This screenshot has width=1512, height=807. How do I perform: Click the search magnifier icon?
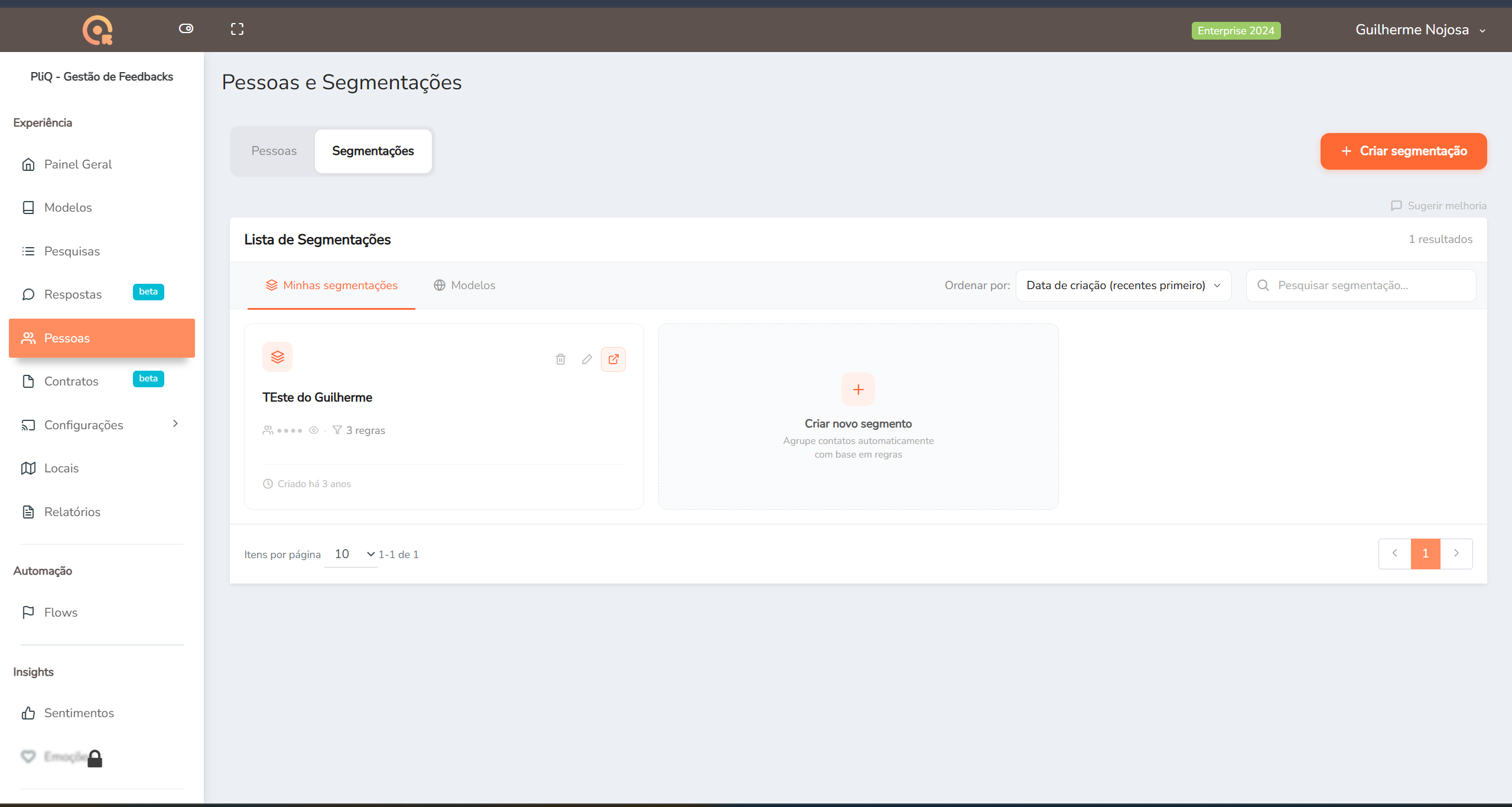[1263, 286]
